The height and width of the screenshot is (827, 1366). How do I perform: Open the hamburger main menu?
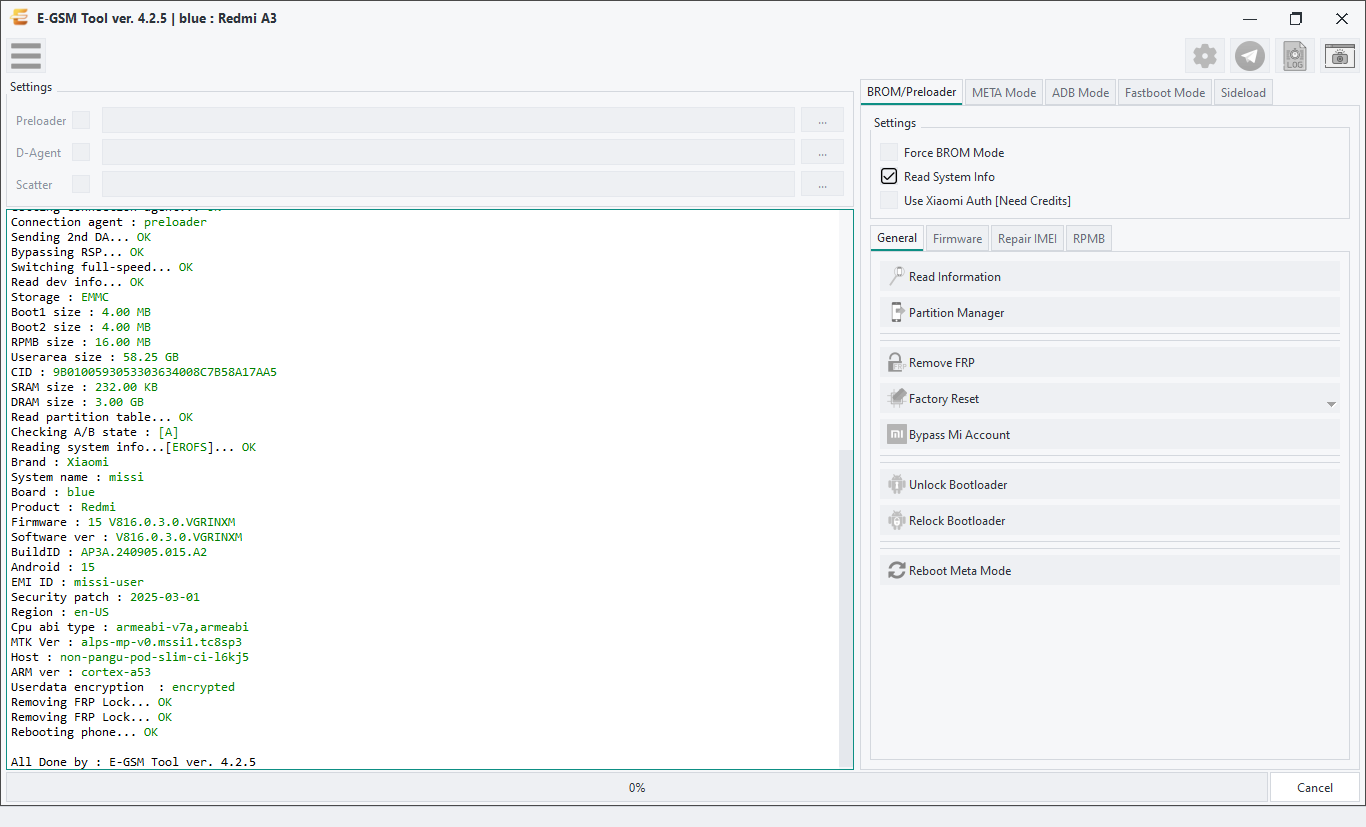pos(26,56)
